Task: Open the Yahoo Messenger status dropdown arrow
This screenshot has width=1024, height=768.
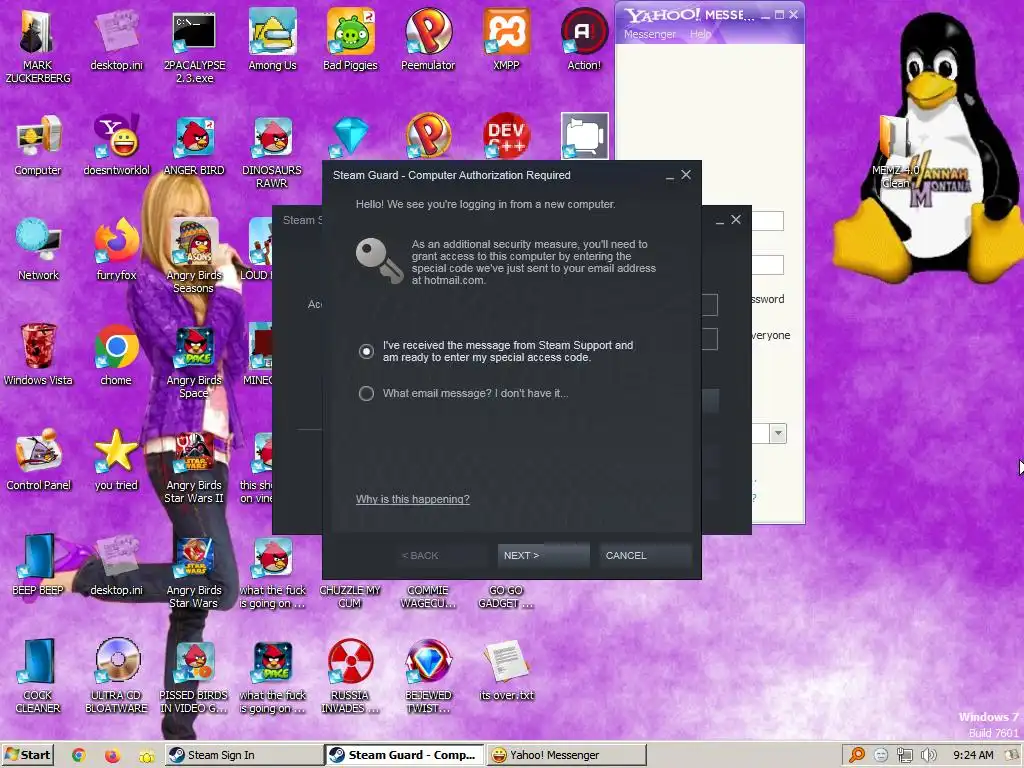Action: 778,434
